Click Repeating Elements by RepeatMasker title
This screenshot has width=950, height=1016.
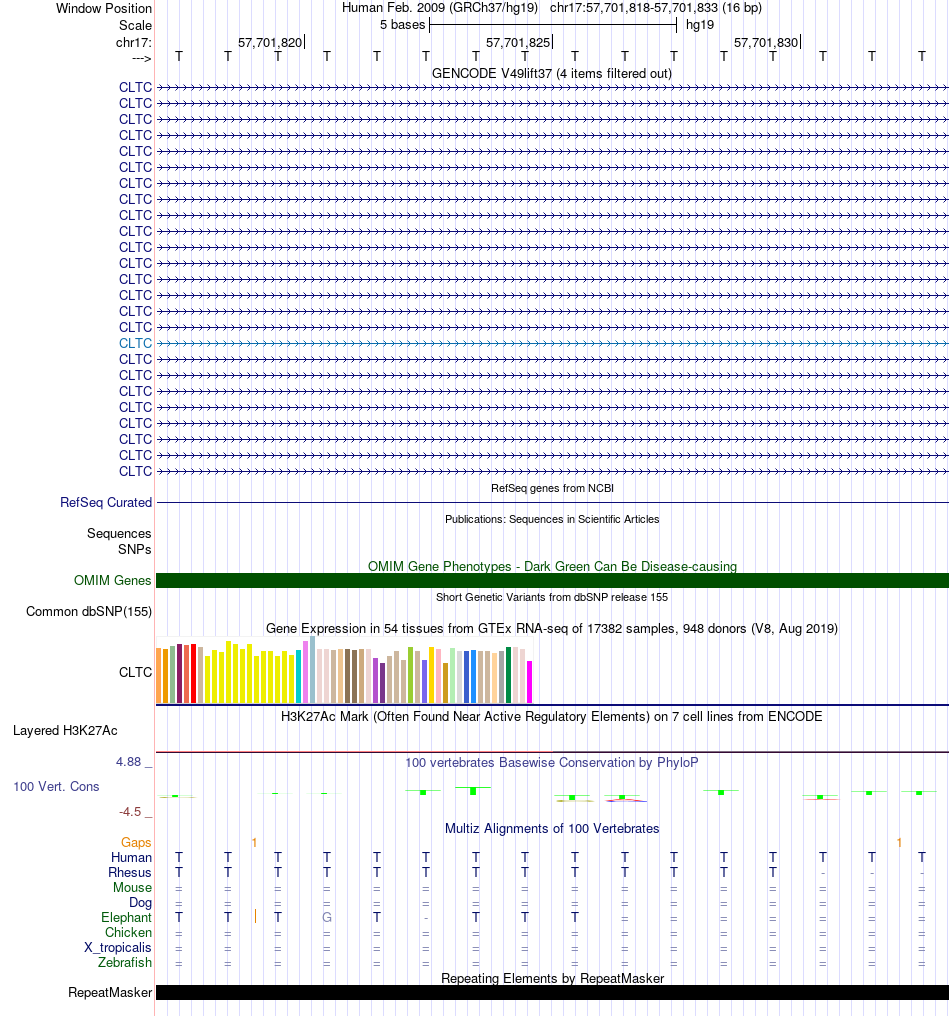point(552,978)
